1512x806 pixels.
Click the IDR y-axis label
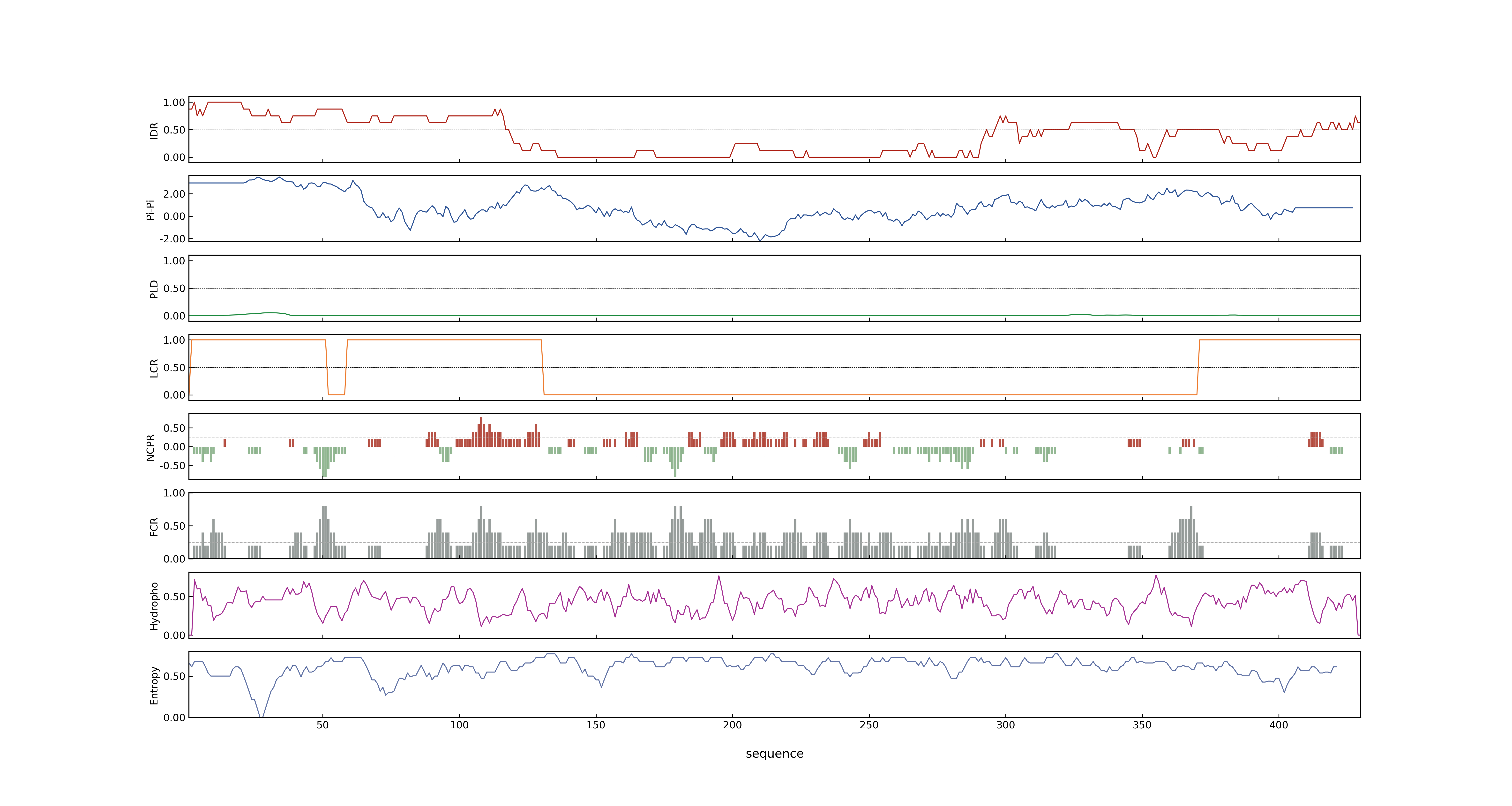tap(154, 130)
